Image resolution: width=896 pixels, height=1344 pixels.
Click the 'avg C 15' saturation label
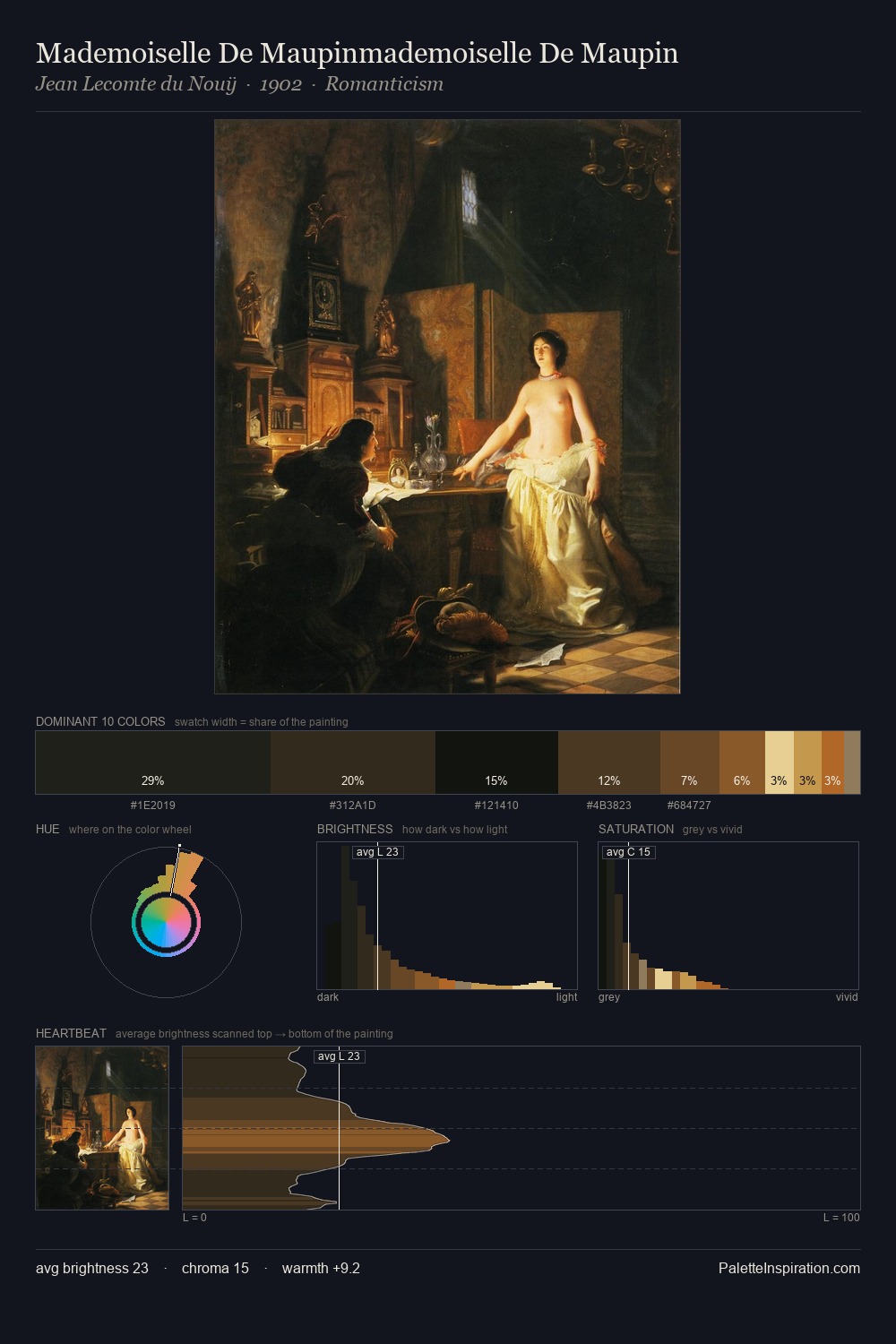pyautogui.click(x=628, y=852)
